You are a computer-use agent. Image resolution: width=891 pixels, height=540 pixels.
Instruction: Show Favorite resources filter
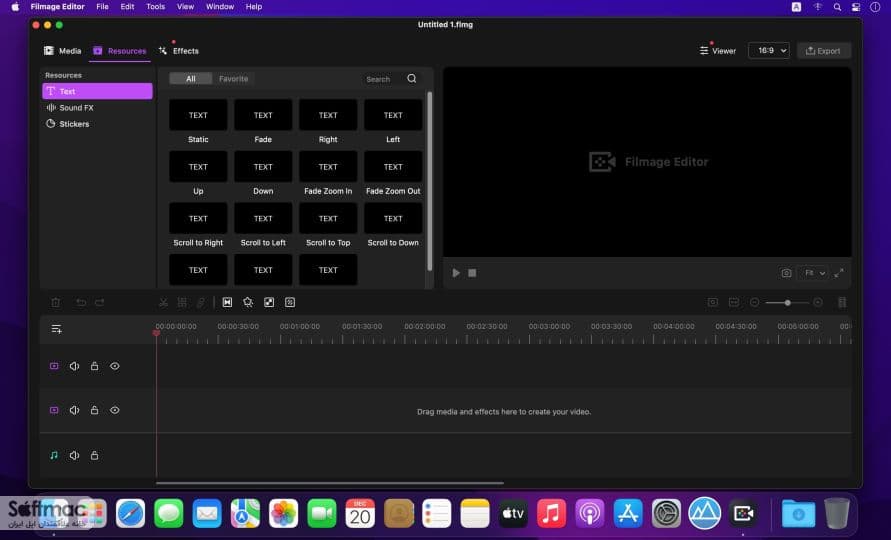point(234,78)
